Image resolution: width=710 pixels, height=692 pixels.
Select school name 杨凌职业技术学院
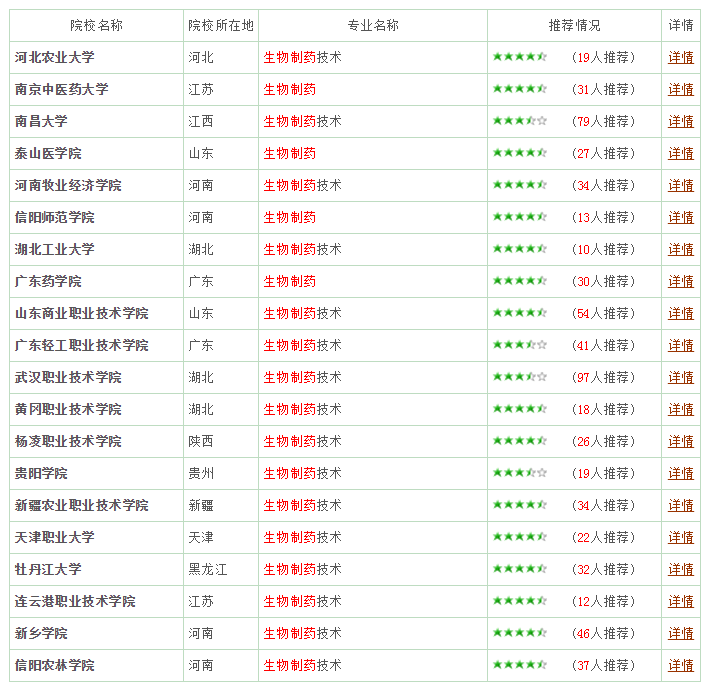[68, 442]
